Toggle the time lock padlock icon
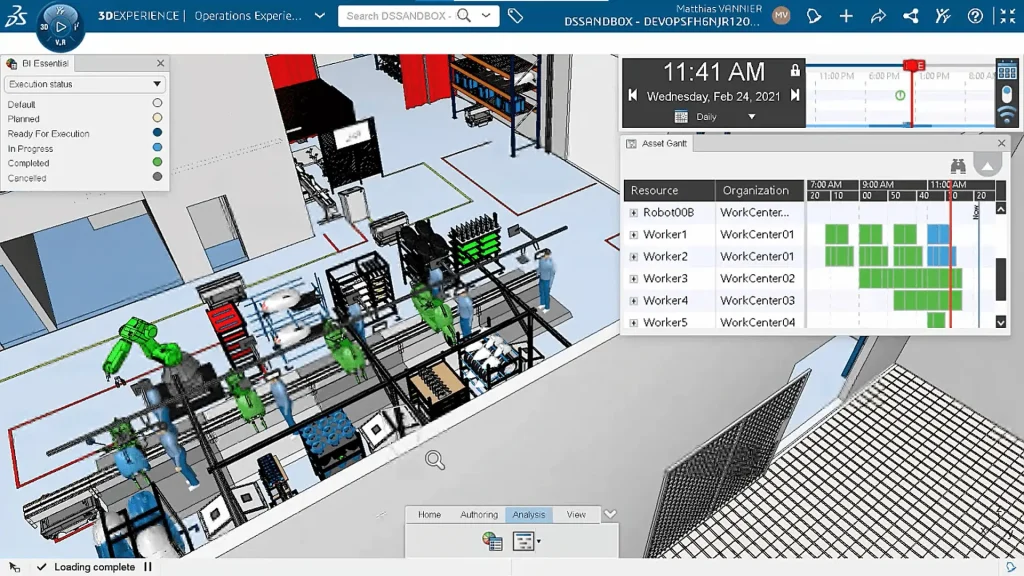The image size is (1024, 576). (x=795, y=71)
